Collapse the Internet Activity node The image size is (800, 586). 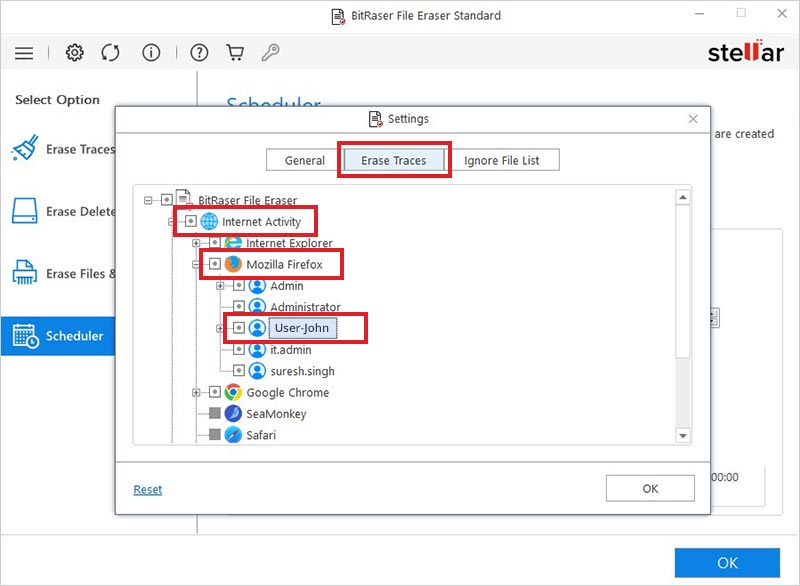click(171, 222)
